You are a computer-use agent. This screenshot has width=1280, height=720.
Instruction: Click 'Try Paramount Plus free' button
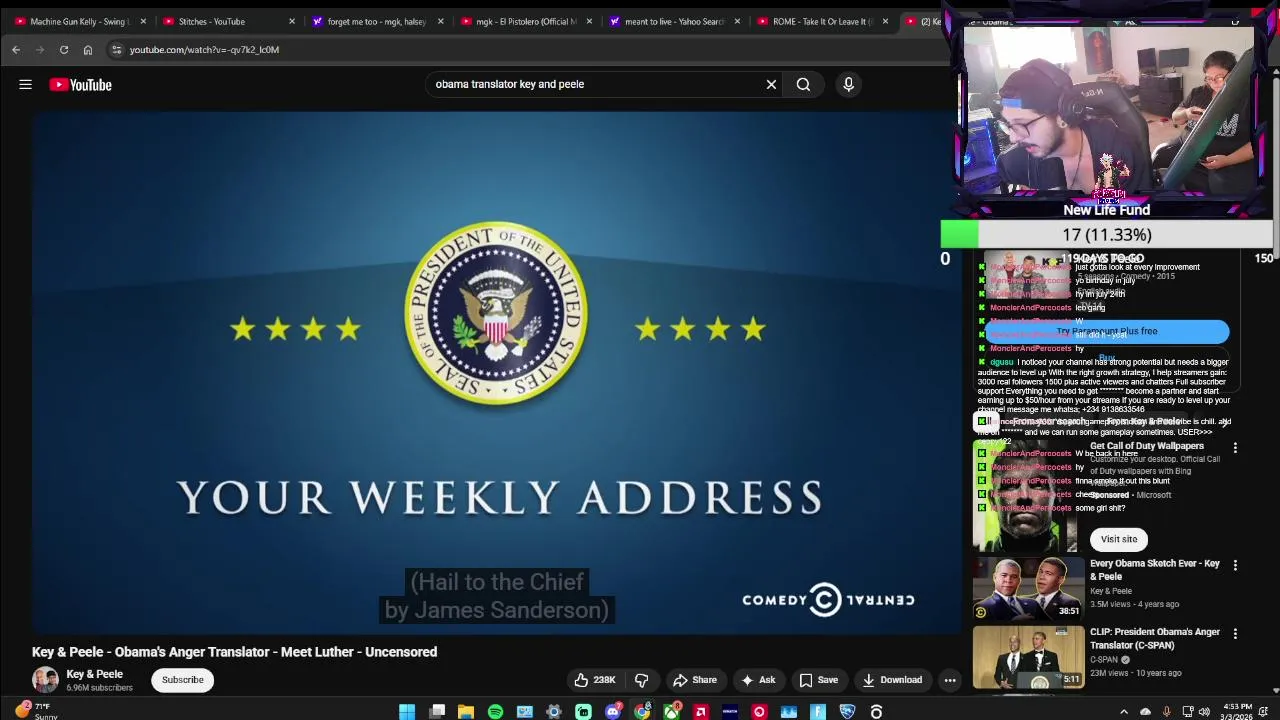coord(1107,331)
